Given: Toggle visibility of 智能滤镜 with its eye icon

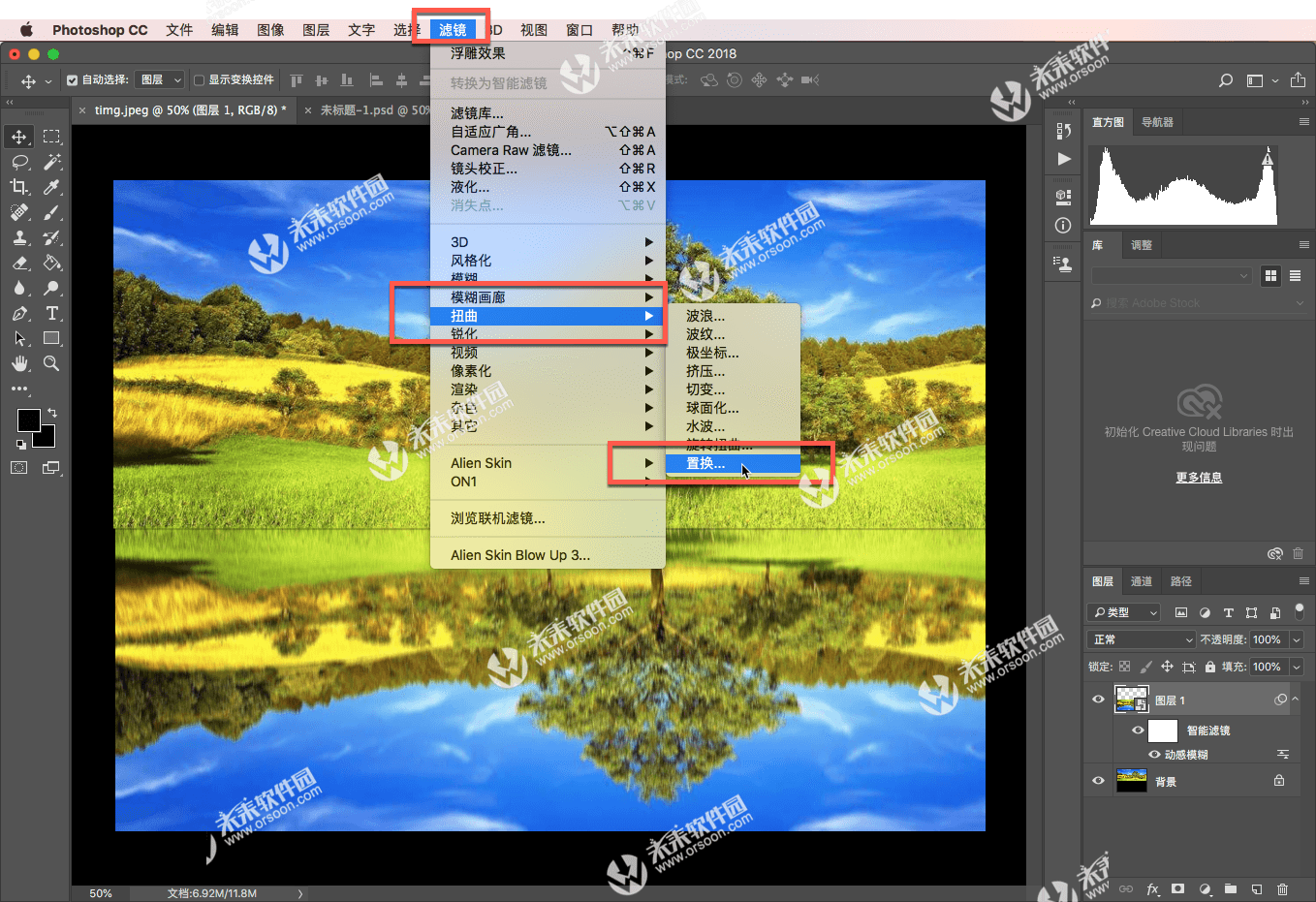Looking at the screenshot, I should pyautogui.click(x=1138, y=731).
